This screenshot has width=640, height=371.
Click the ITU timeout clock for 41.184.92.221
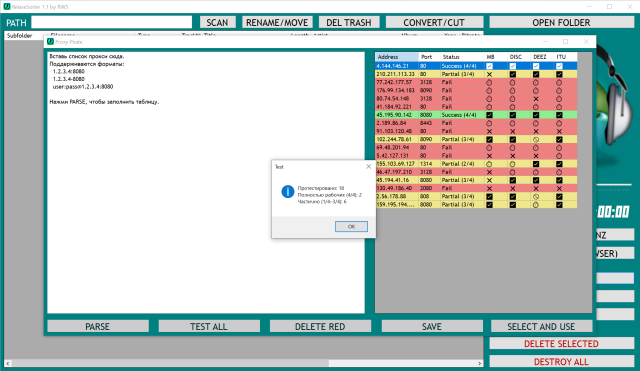coord(559,107)
